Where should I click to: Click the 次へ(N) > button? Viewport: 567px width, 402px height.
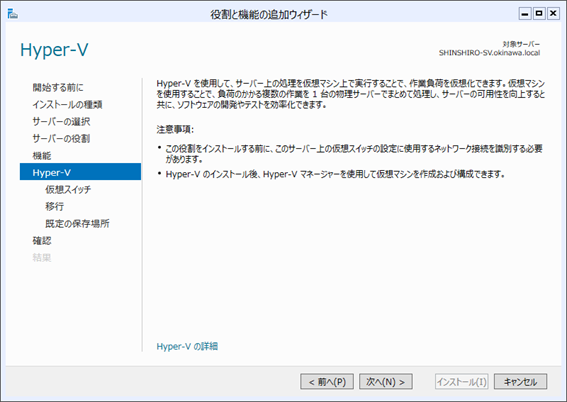click(x=385, y=382)
